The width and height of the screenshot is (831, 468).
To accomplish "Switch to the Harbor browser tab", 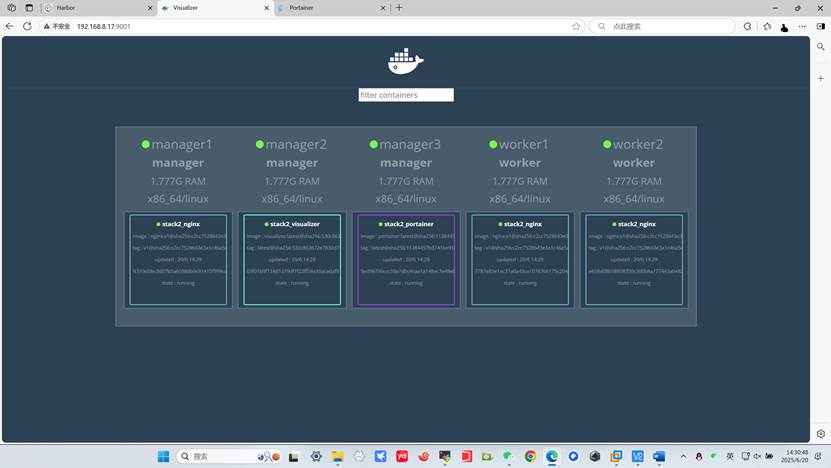I will click(98, 8).
